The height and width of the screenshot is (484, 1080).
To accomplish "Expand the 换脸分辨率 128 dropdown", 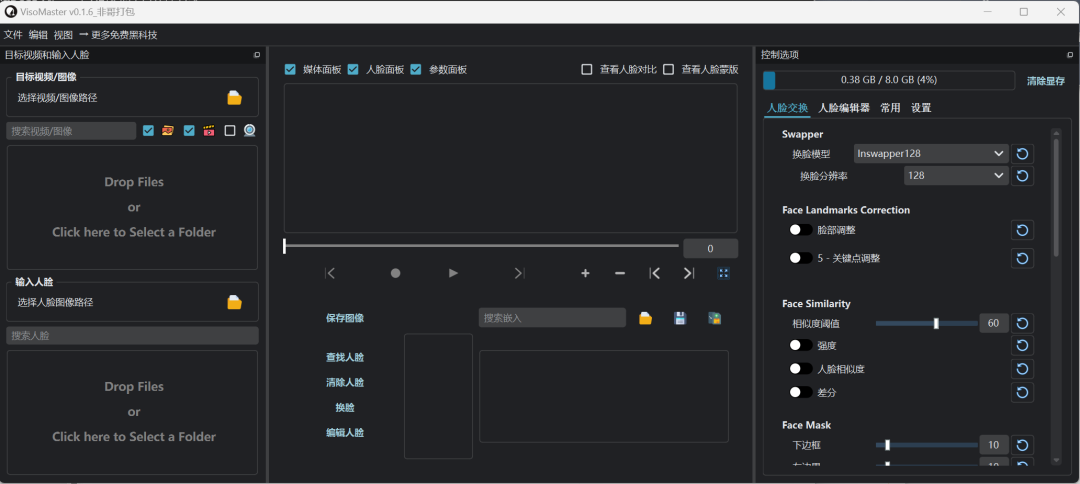I will point(955,176).
